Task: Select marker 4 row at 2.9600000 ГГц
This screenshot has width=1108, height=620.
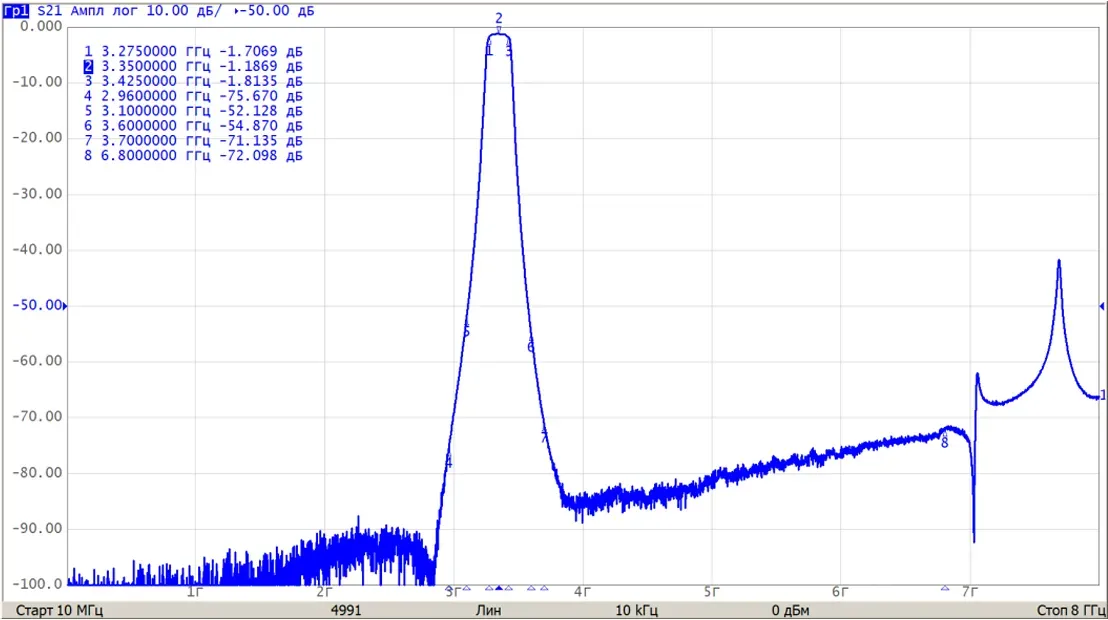Action: click(193, 96)
